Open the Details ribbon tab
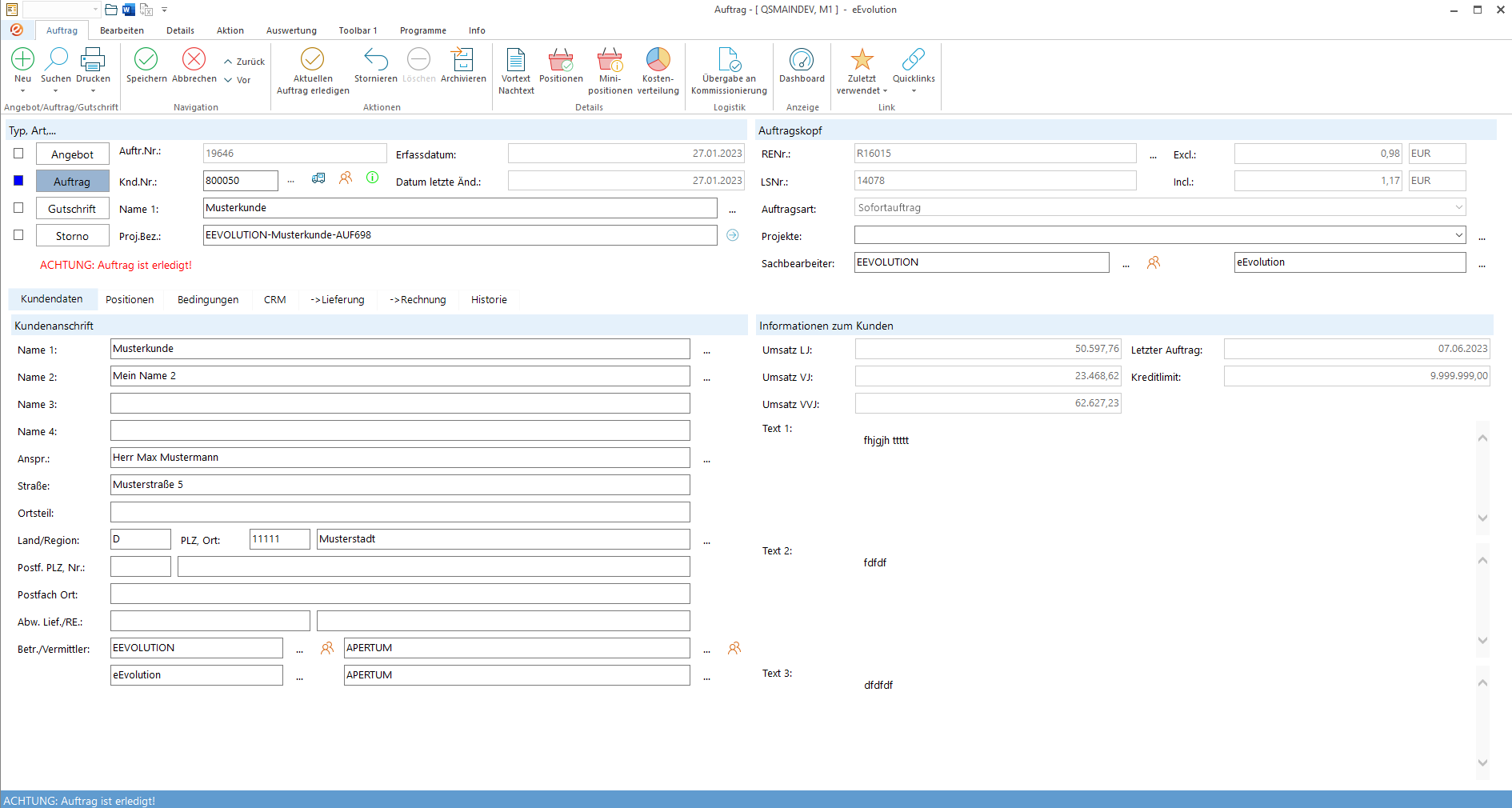 [180, 30]
